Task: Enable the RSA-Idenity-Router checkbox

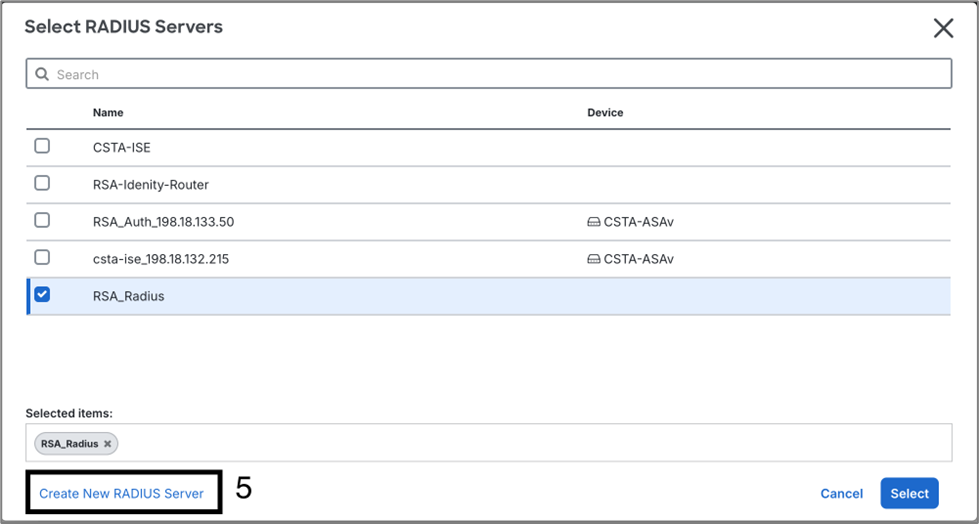Action: 42,183
